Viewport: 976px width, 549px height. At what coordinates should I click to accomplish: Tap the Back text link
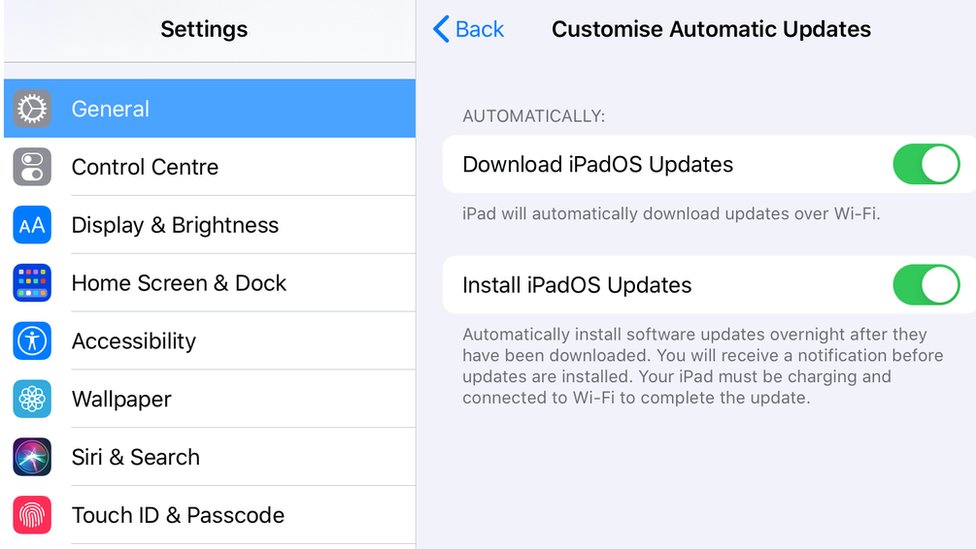click(479, 29)
